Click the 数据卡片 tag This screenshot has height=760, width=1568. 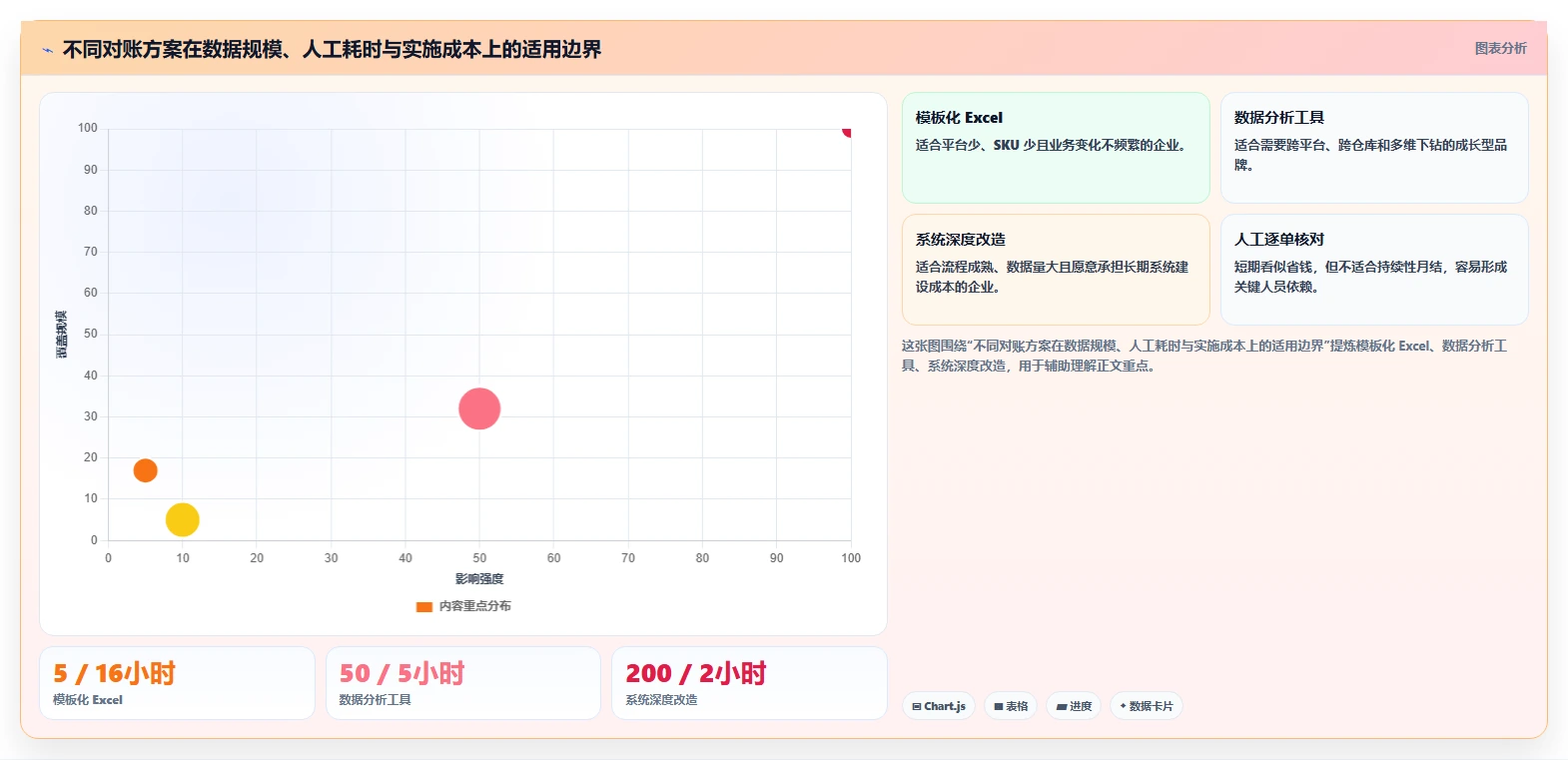click(x=1147, y=706)
